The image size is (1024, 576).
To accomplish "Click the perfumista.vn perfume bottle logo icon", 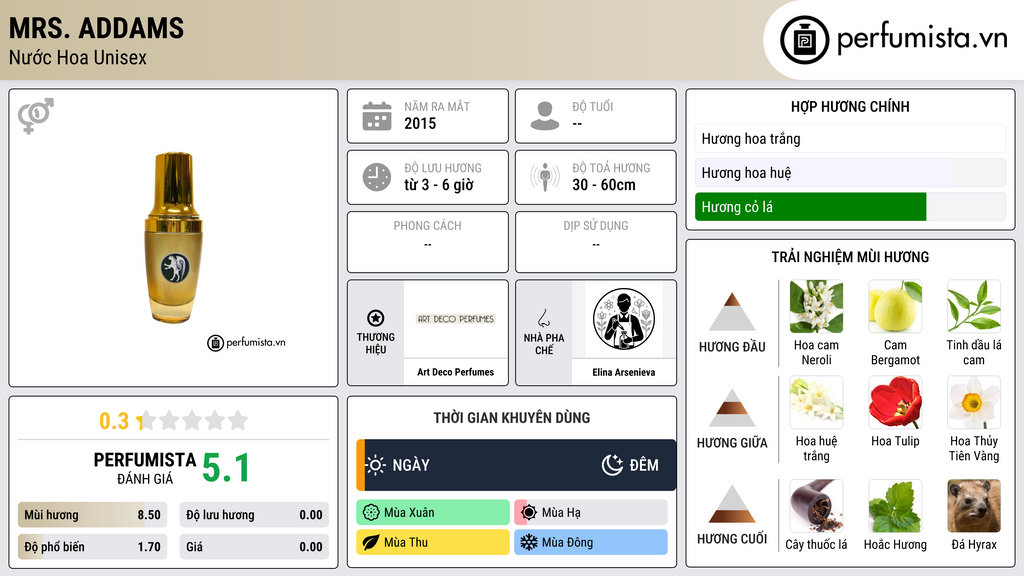I will click(x=805, y=40).
